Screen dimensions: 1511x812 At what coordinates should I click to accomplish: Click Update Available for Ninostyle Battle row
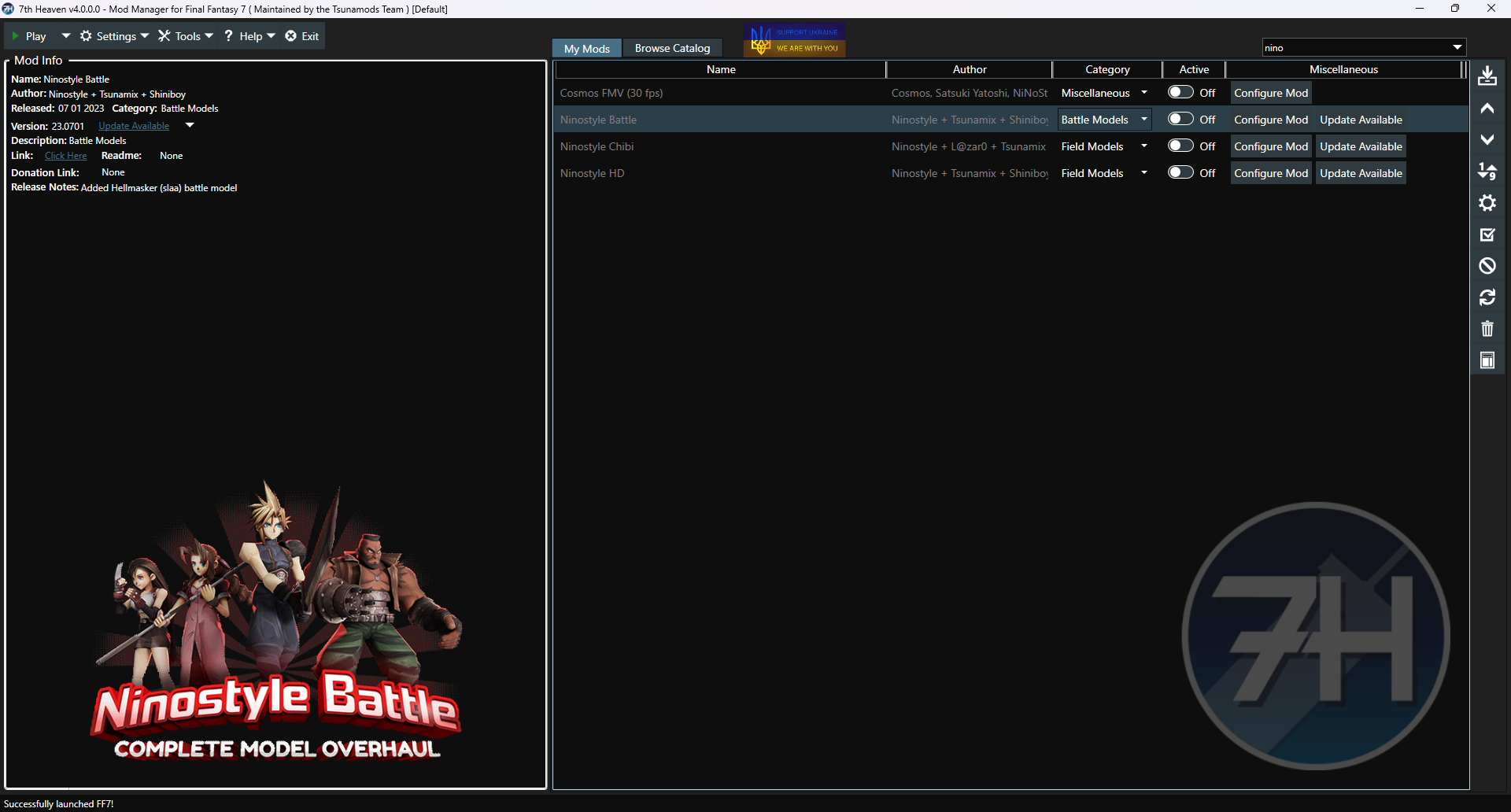[x=1361, y=120]
